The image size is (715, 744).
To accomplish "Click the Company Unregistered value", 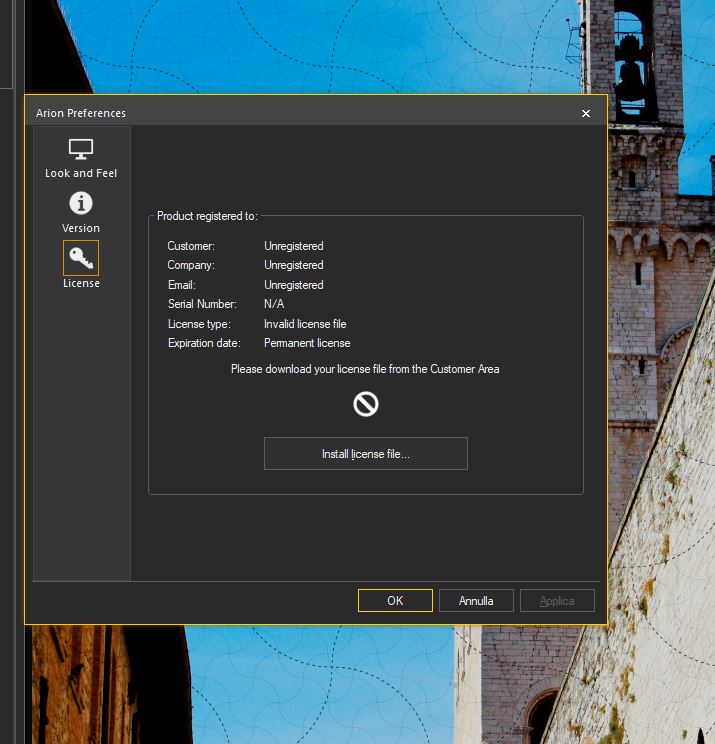I will [x=294, y=265].
